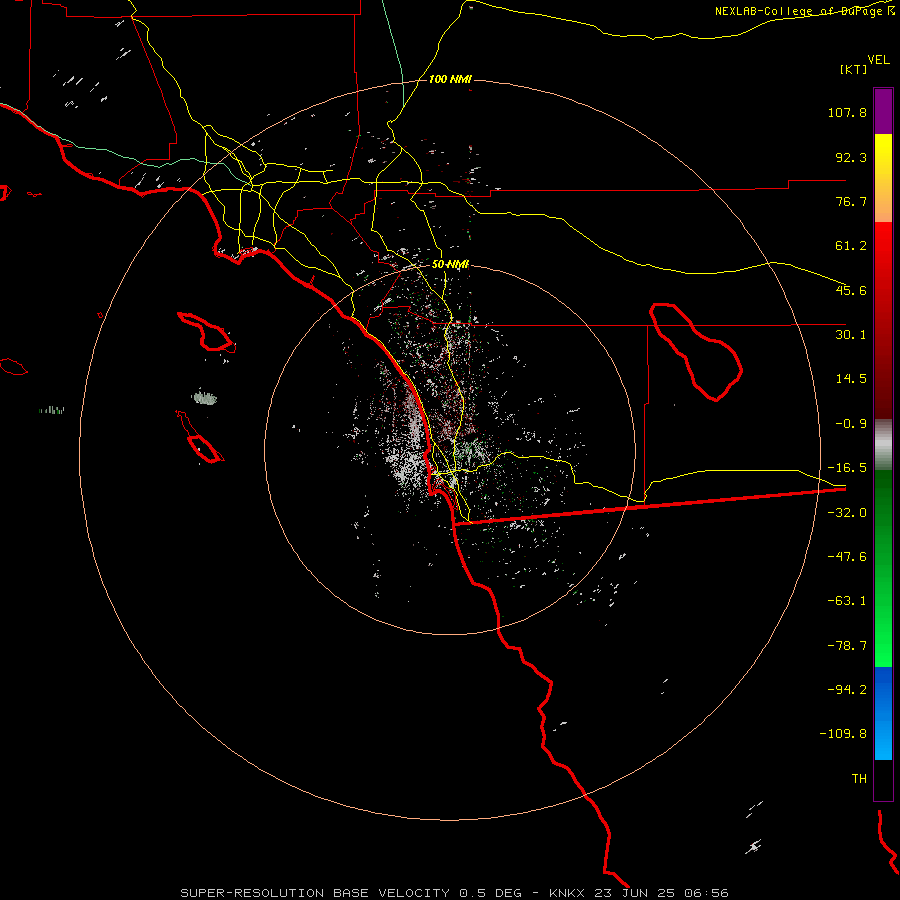Select the -0.9 knot scale value

pyautogui.click(x=851, y=424)
